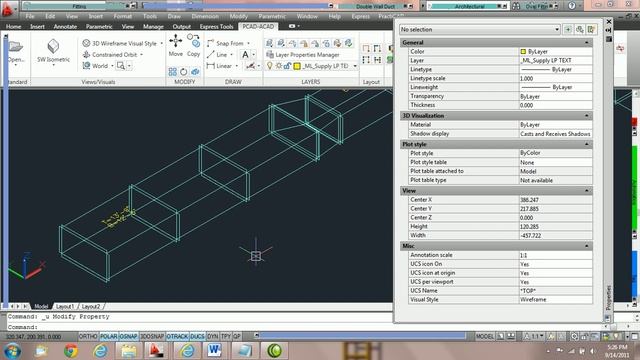Click the text tool 'A' icon

tap(245, 54)
